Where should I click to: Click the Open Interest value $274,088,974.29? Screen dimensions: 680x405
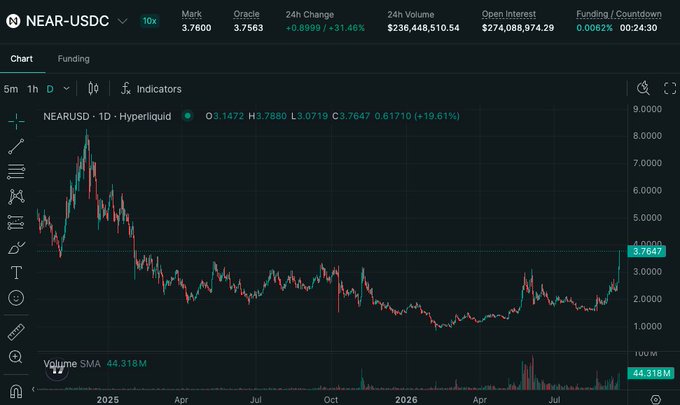click(518, 28)
